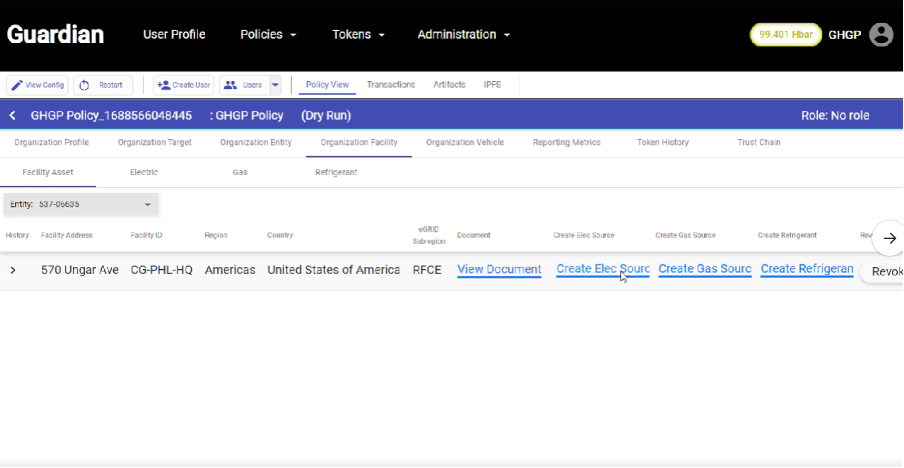Click the Create Gas Source link
This screenshot has height=468, width=904.
click(704, 270)
